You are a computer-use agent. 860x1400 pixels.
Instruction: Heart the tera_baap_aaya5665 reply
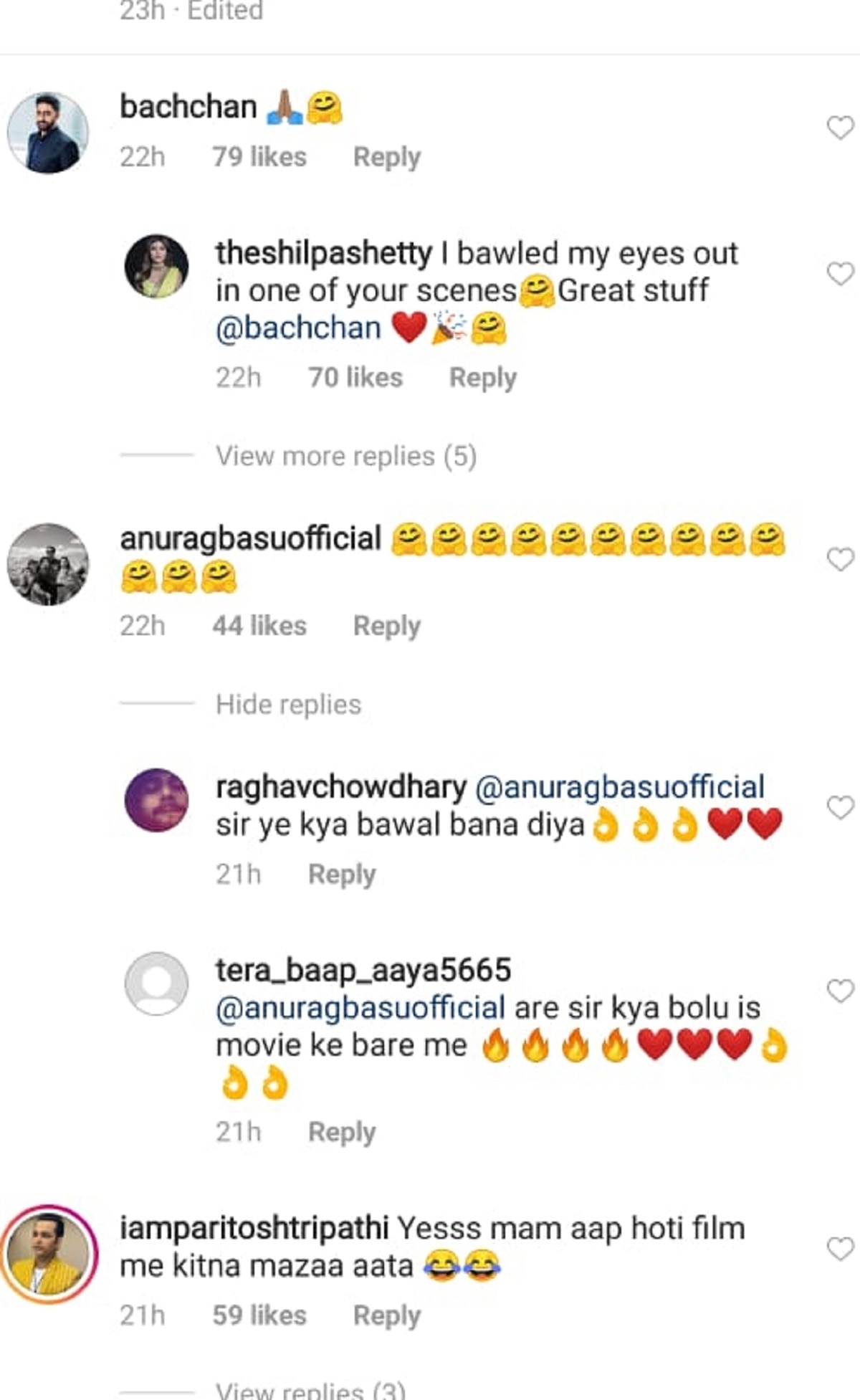(x=840, y=991)
